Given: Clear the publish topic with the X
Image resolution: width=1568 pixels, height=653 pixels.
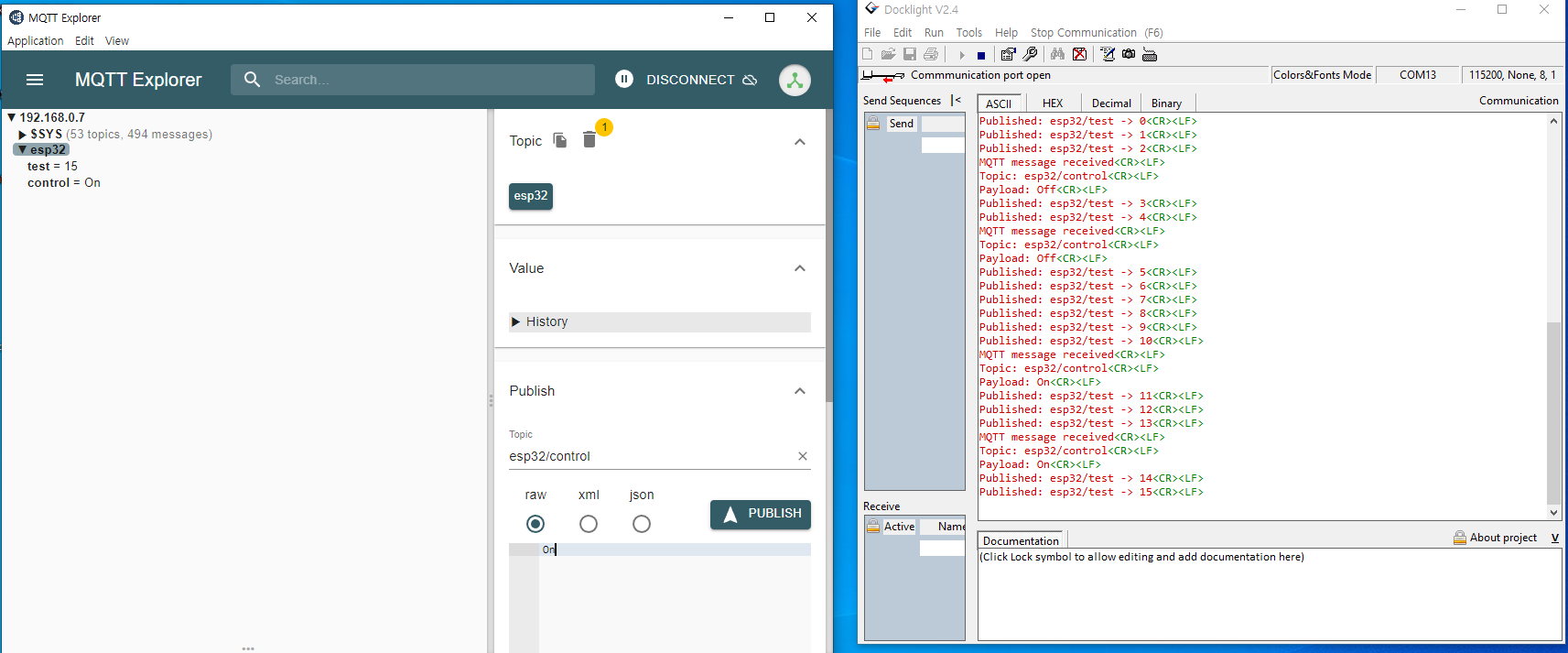Looking at the screenshot, I should pyautogui.click(x=803, y=456).
